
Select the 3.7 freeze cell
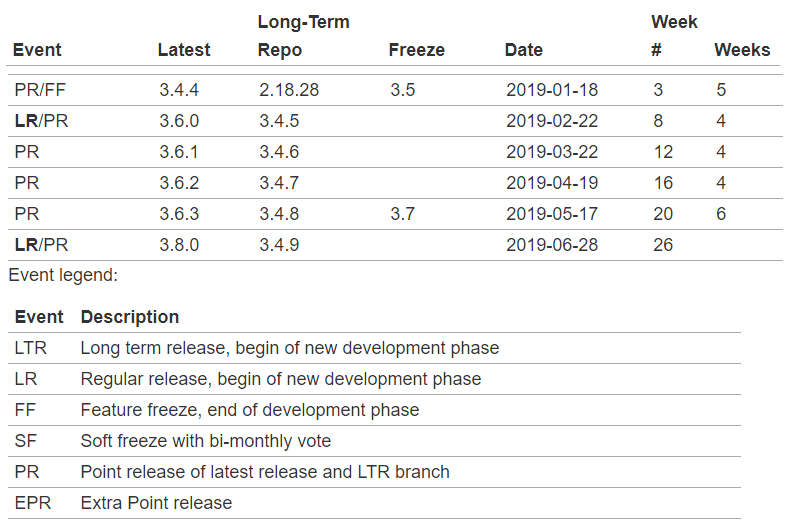[402, 214]
